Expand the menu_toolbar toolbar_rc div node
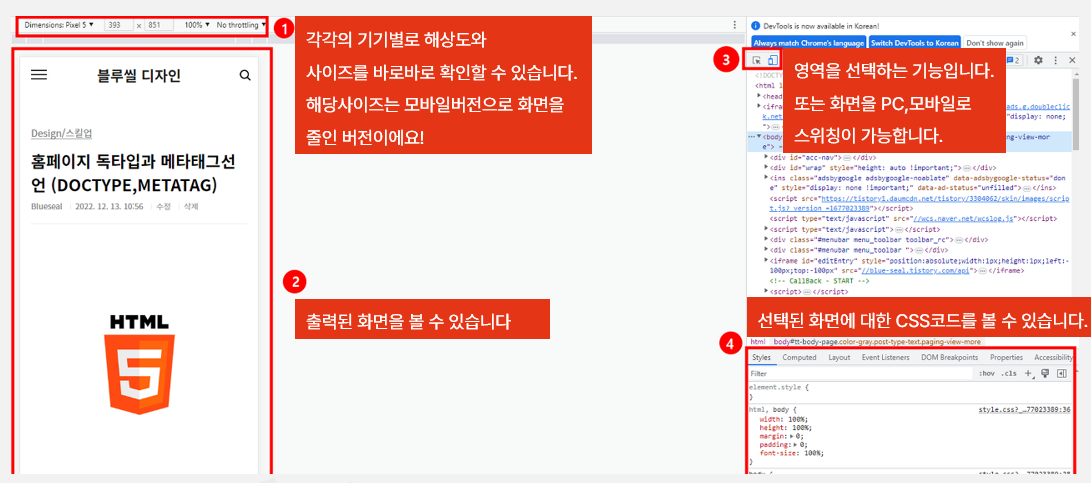This screenshot has width=1091, height=483. tap(766, 239)
